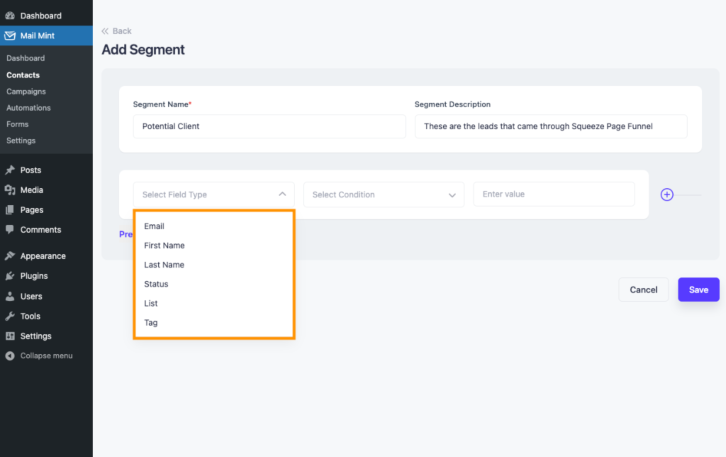
Task: Click the Appearance paintbrush icon
Action: (10, 256)
